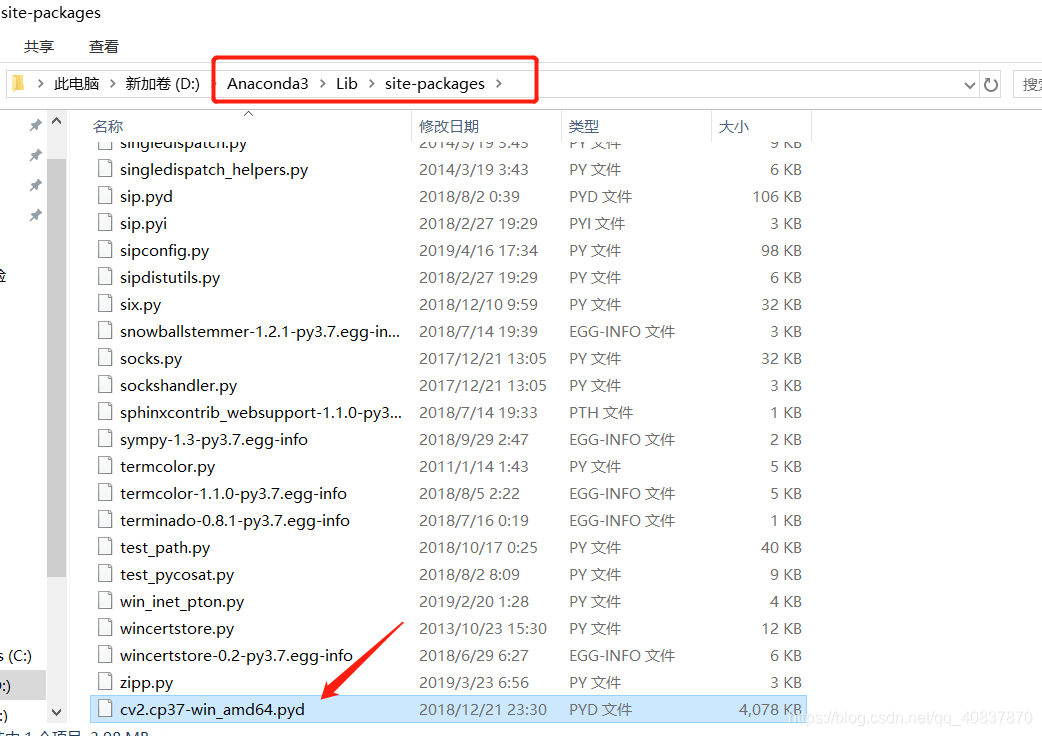Click file icon of sip.pyi
The image size is (1042, 736).
[105, 223]
